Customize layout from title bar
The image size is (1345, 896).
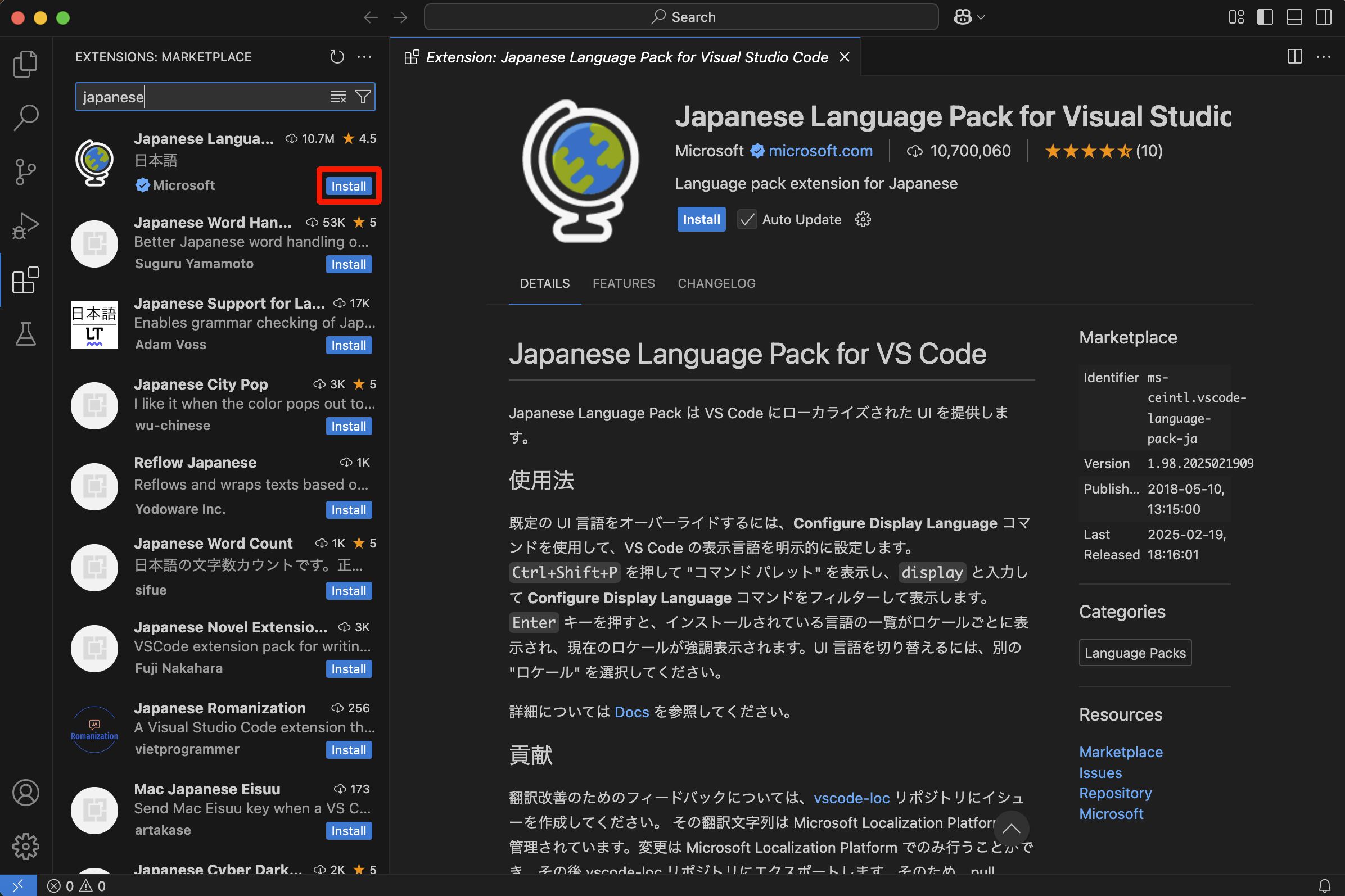tap(1236, 17)
